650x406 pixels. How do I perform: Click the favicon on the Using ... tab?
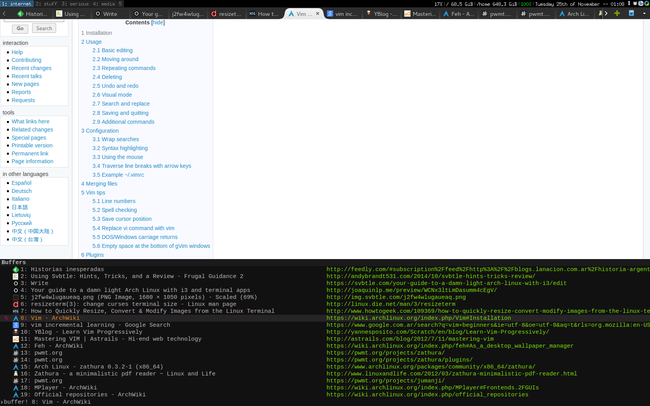coord(59,14)
